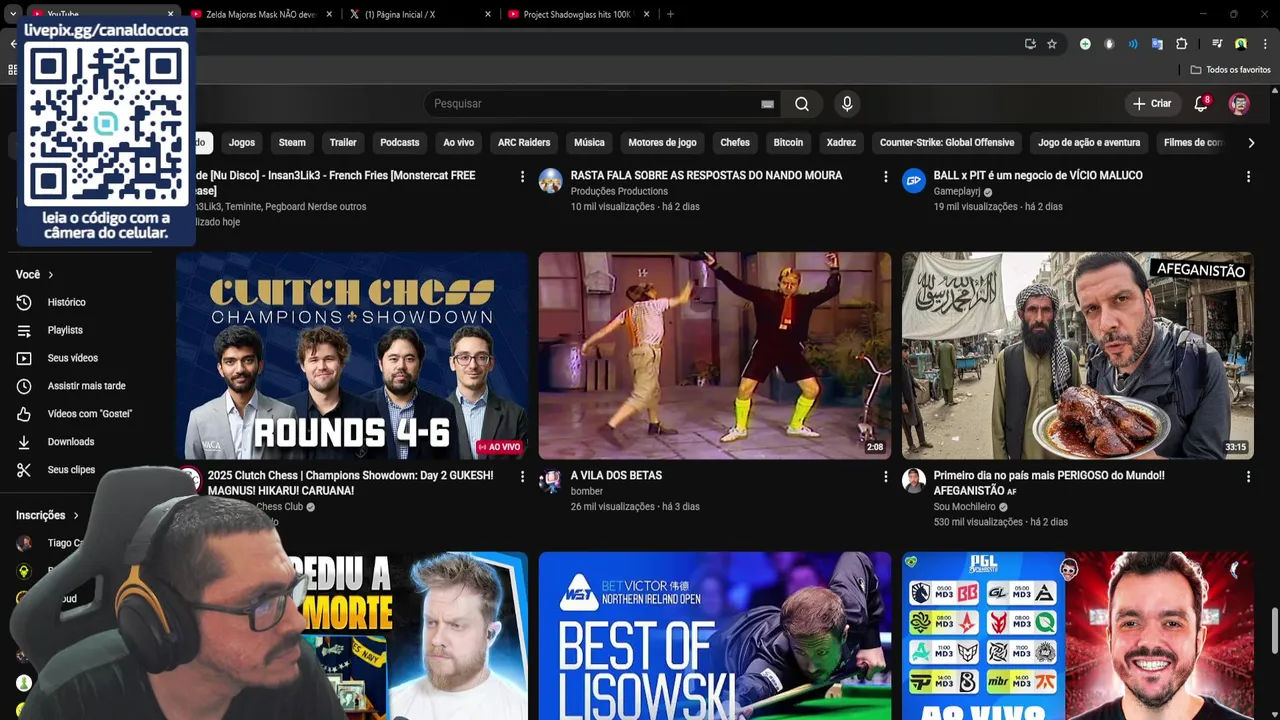Open Sou Mochileiro channel avatar
This screenshot has height=720, width=1280.
click(914, 480)
